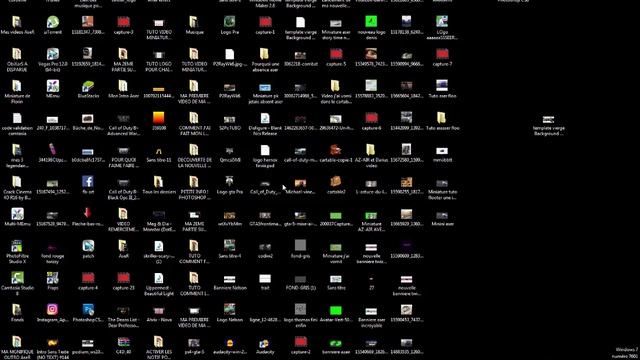Select the Fleche-bas red arrow file
Viewport: 640px width, 360px height.
[88, 213]
